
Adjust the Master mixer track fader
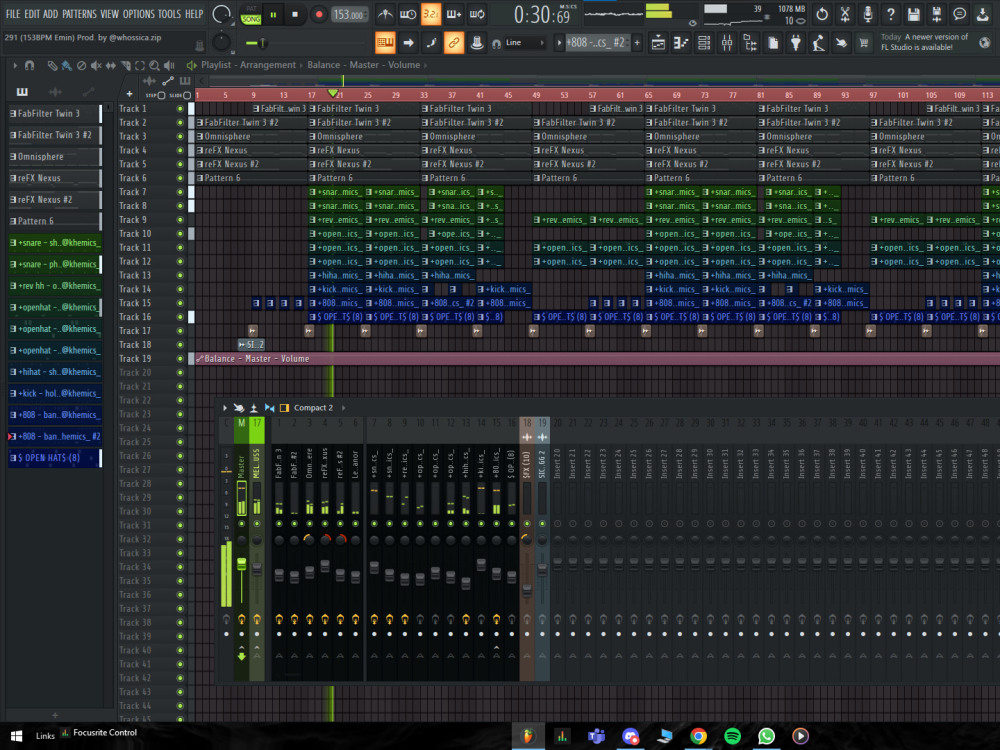point(242,564)
